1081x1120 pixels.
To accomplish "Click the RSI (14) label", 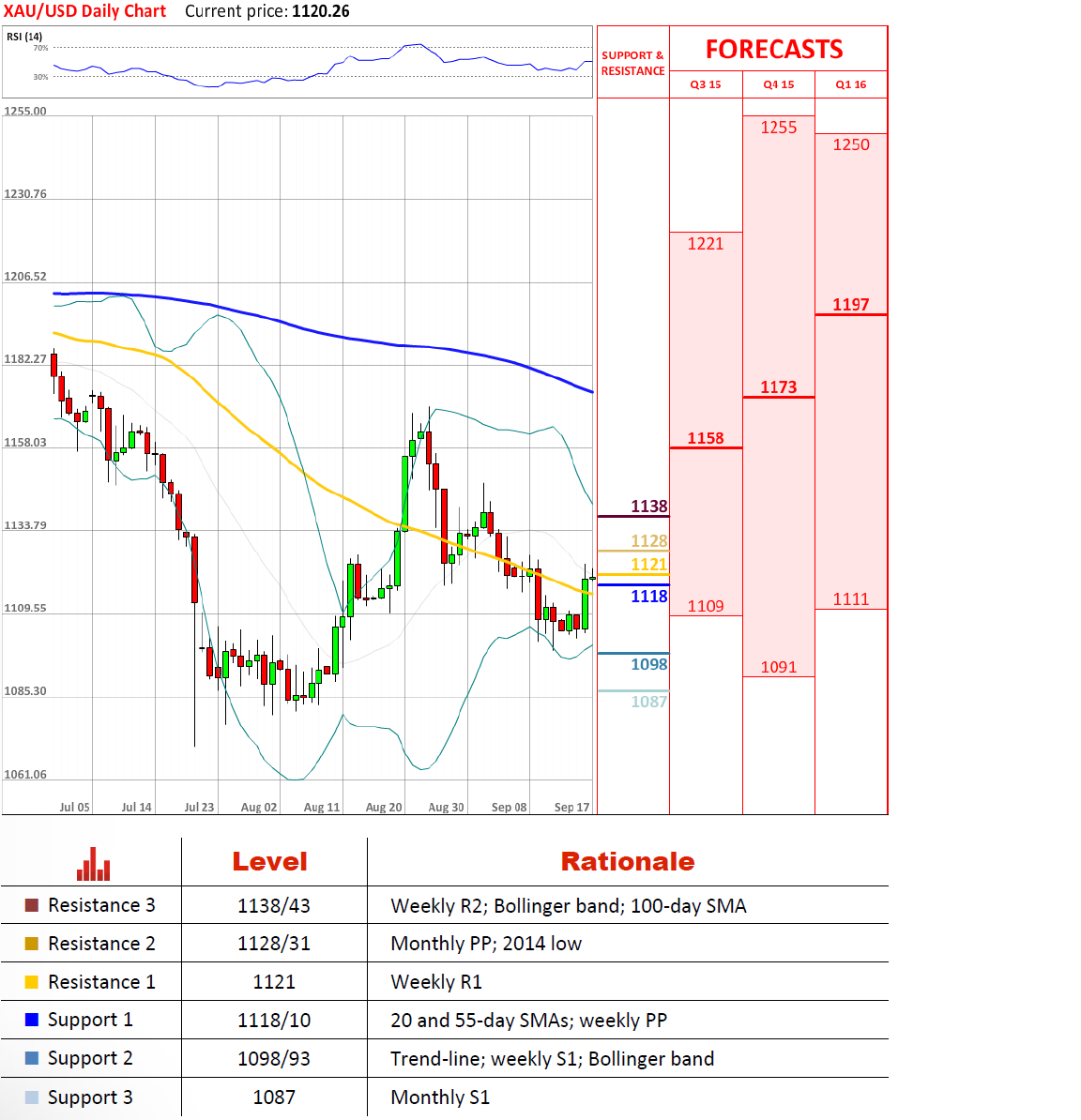I will pos(24,37).
